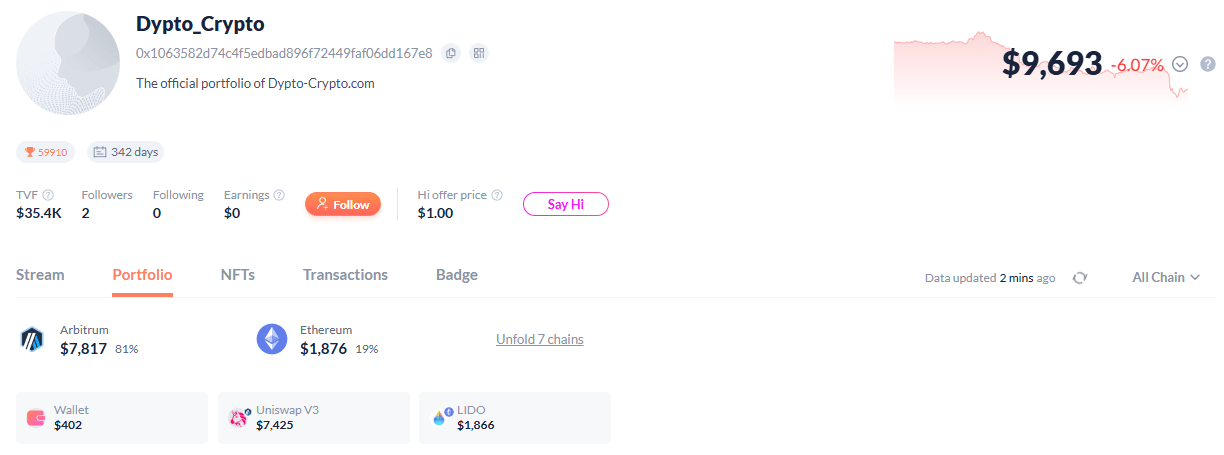Image resolution: width=1224 pixels, height=455 pixels.
Task: Refresh the portfolio data icon
Action: 1079,278
